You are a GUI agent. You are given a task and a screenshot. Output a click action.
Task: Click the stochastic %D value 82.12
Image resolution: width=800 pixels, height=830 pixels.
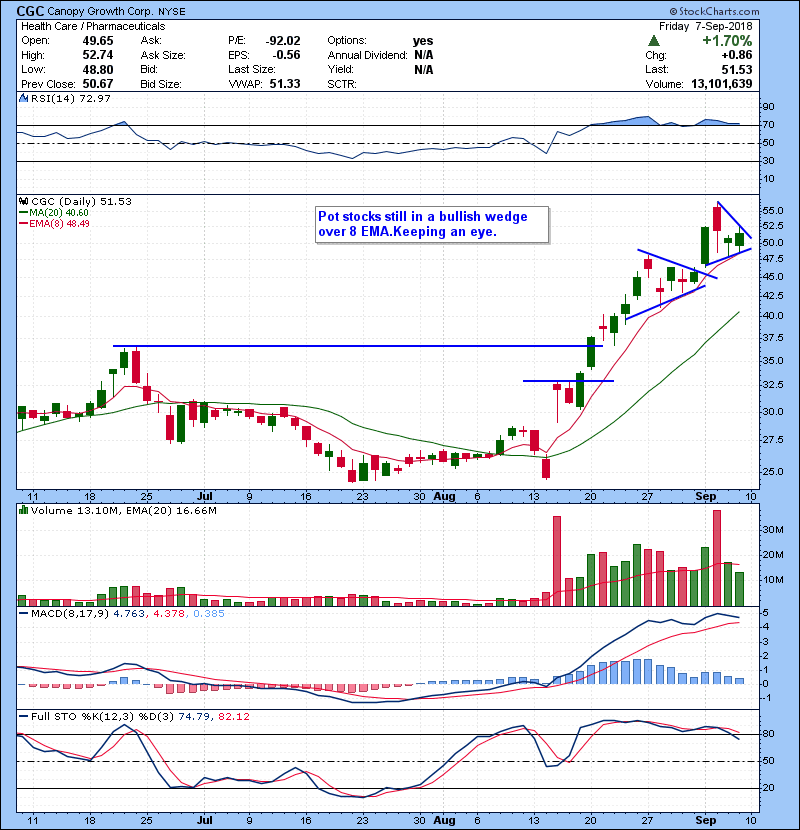click(233, 716)
